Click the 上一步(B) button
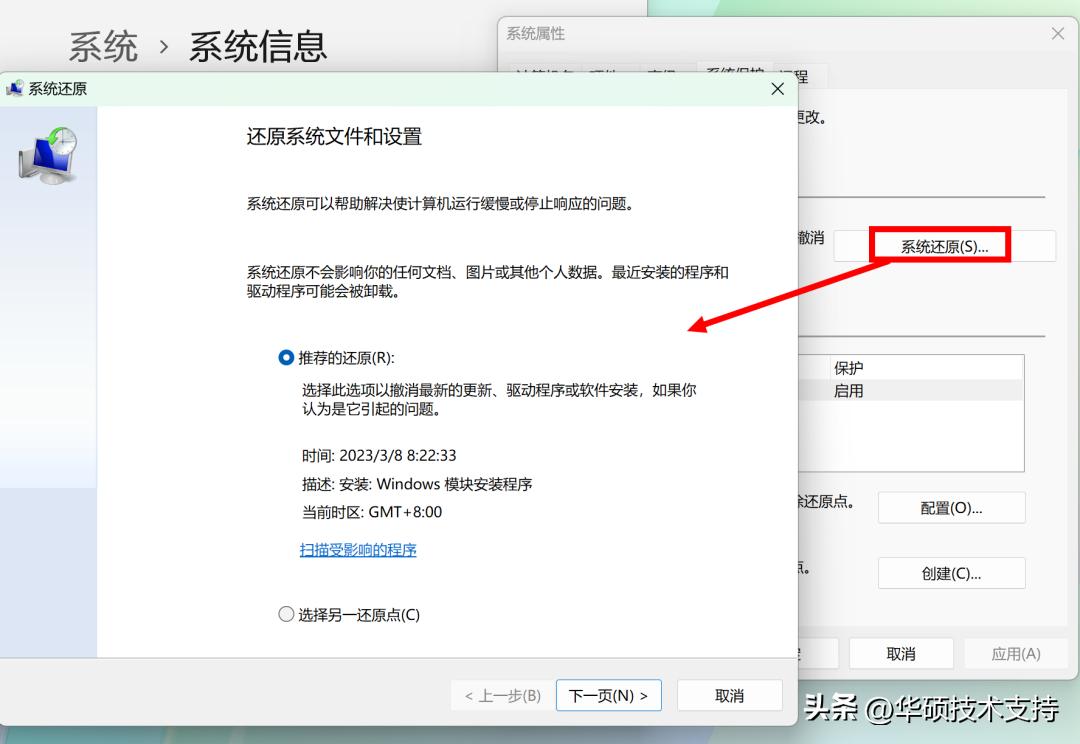The width and height of the screenshot is (1080, 744). [499, 695]
